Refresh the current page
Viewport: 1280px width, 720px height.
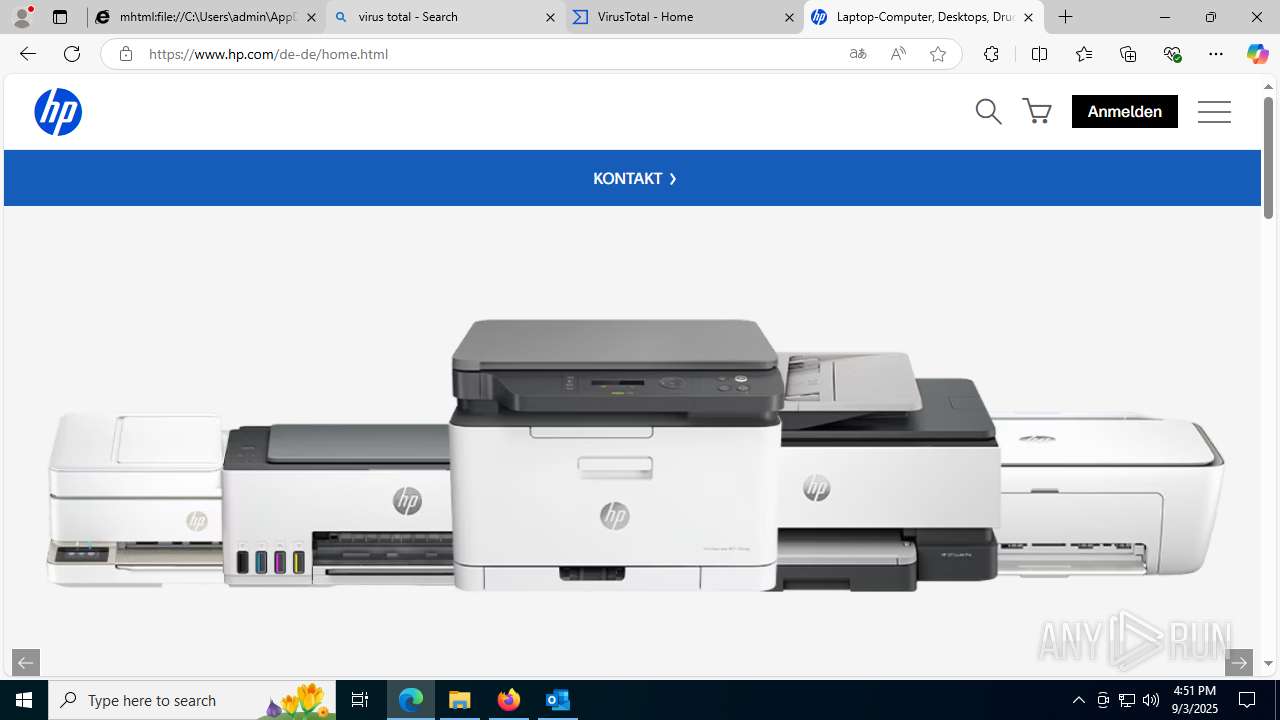pos(72,54)
